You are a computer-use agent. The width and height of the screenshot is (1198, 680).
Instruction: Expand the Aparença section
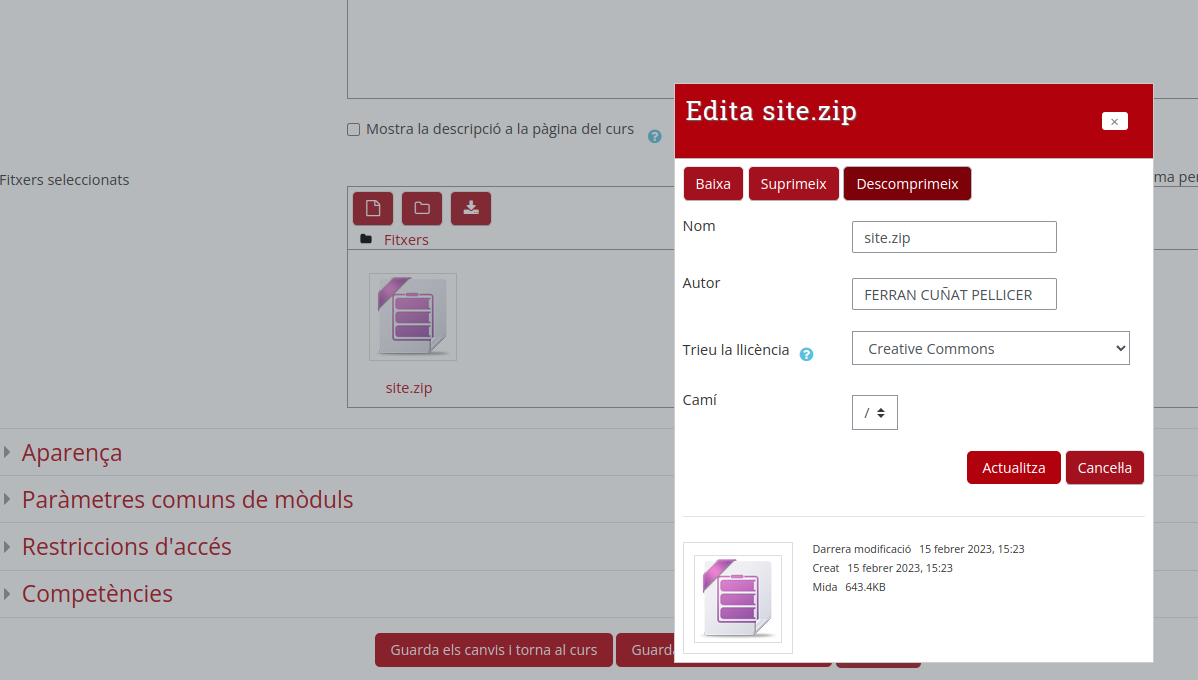tap(72, 453)
